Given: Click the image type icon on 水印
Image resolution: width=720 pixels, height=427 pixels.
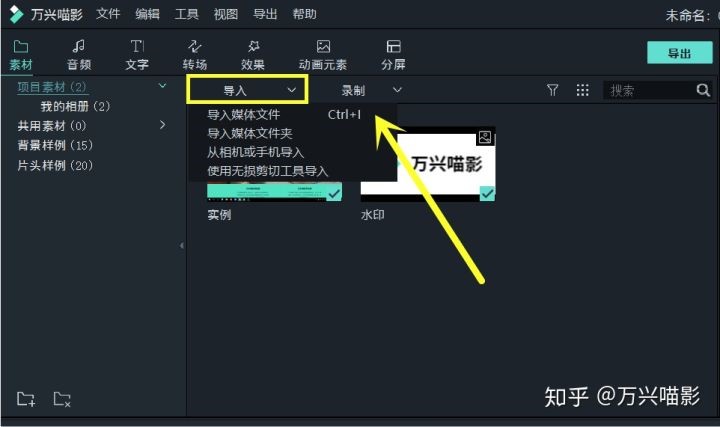Looking at the screenshot, I should pos(485,137).
